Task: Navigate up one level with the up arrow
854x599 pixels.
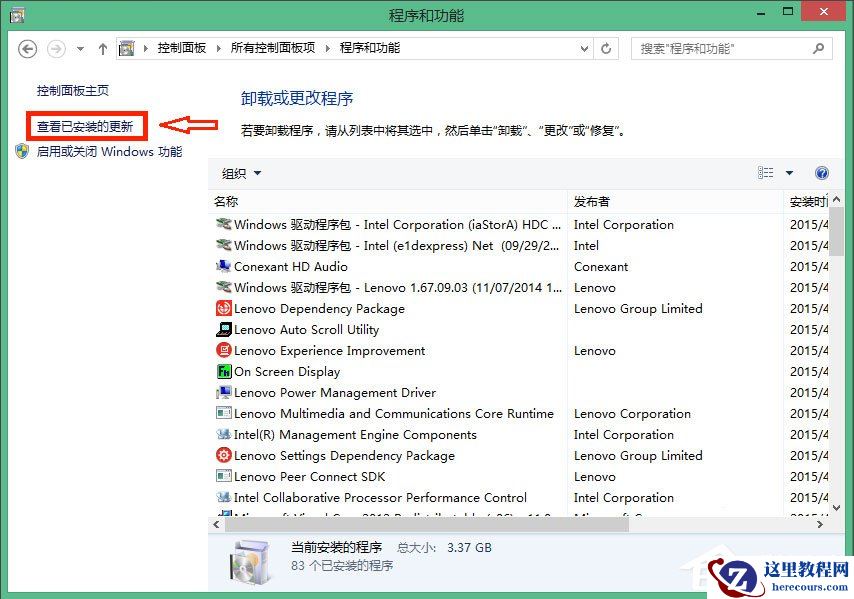Action: (102, 48)
